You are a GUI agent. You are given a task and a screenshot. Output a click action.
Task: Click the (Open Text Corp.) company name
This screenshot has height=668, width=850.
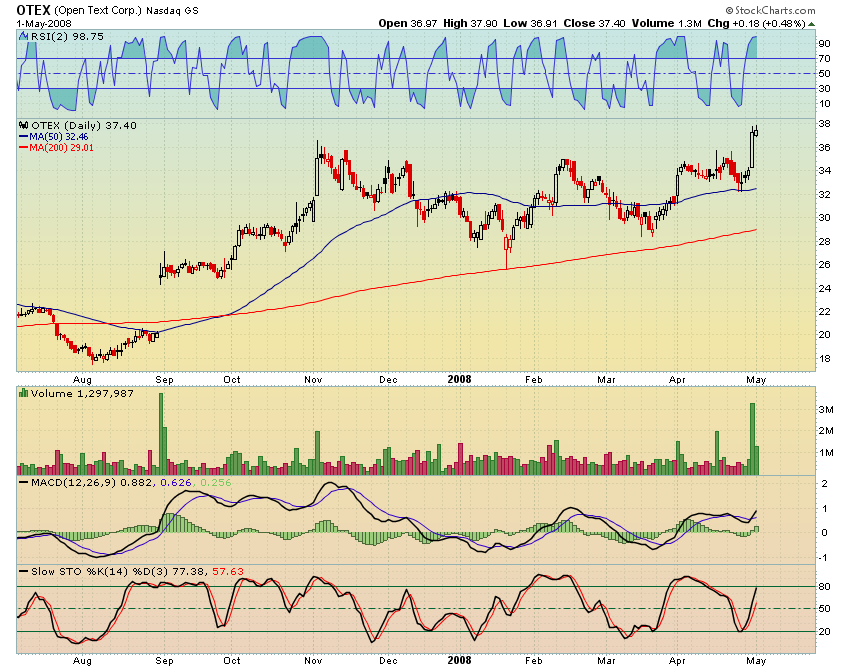[x=99, y=10]
